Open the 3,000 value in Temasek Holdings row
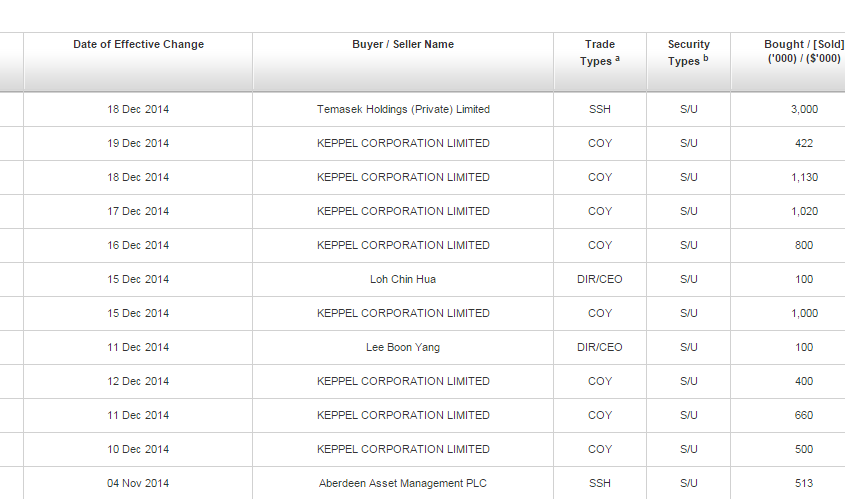The width and height of the screenshot is (845, 499). 804,109
